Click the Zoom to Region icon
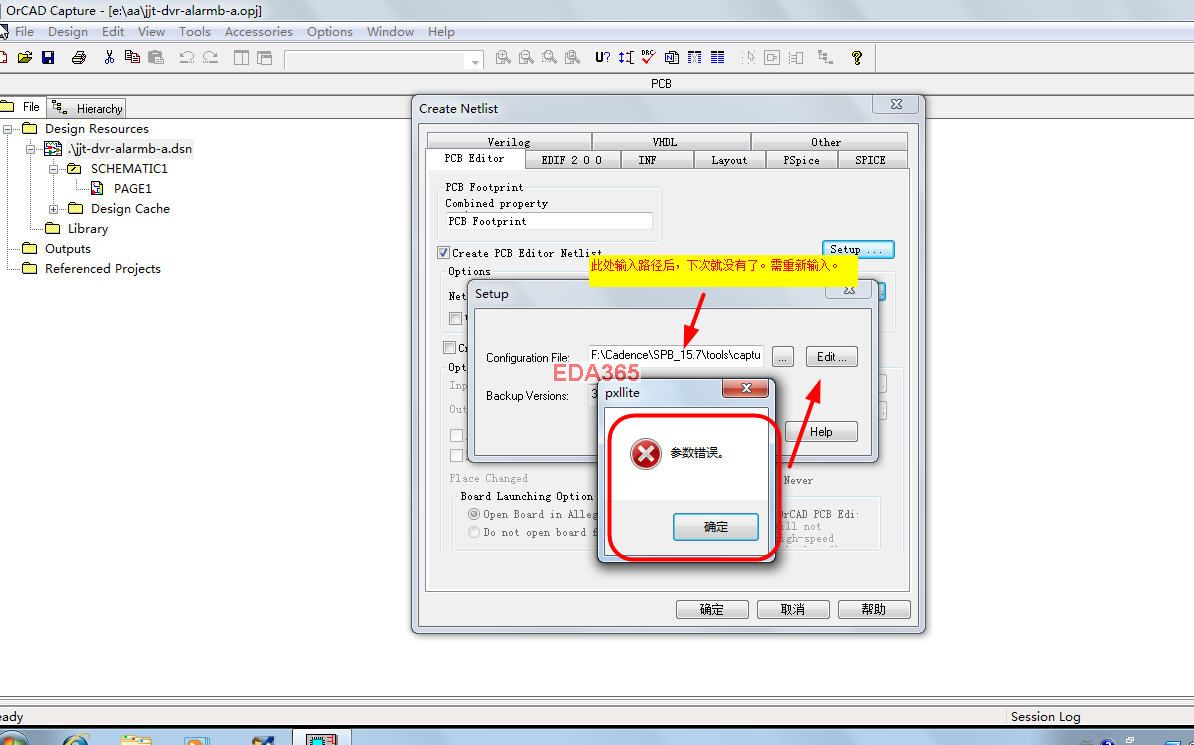This screenshot has height=745, width=1194. (549, 57)
